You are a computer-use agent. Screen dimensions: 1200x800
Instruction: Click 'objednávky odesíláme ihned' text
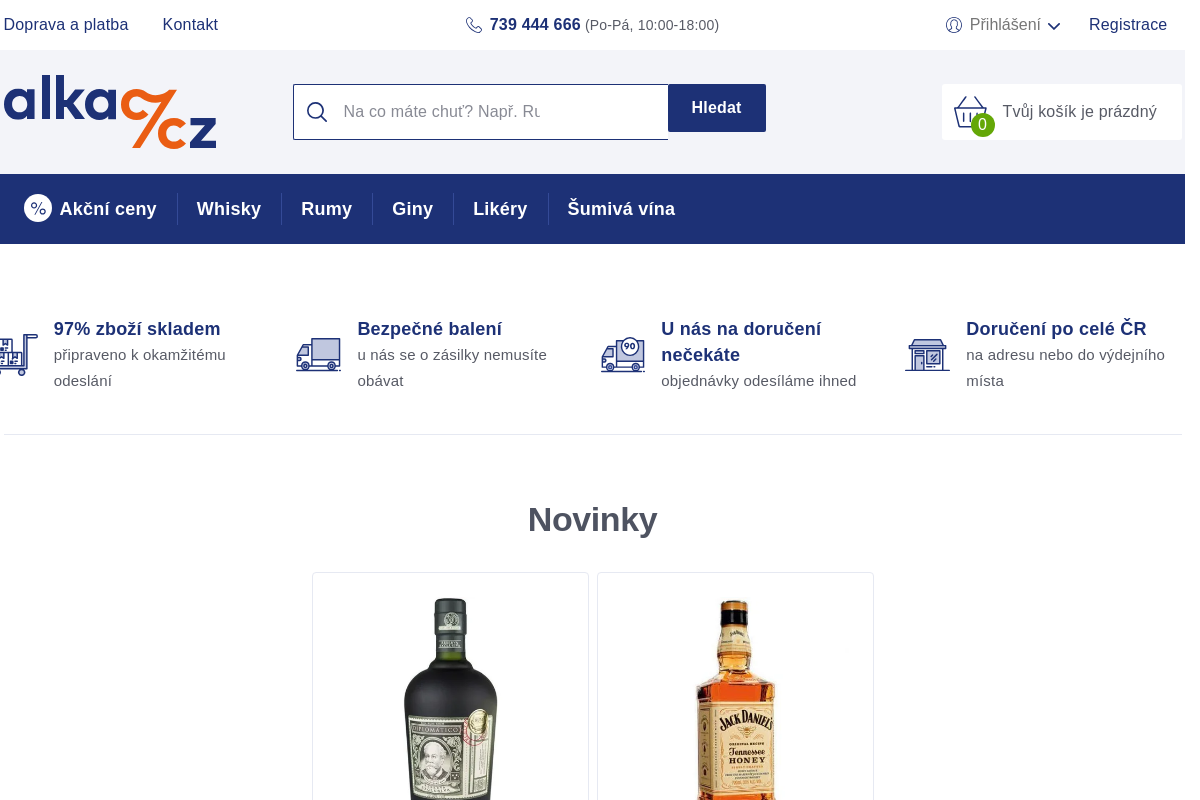tap(759, 381)
